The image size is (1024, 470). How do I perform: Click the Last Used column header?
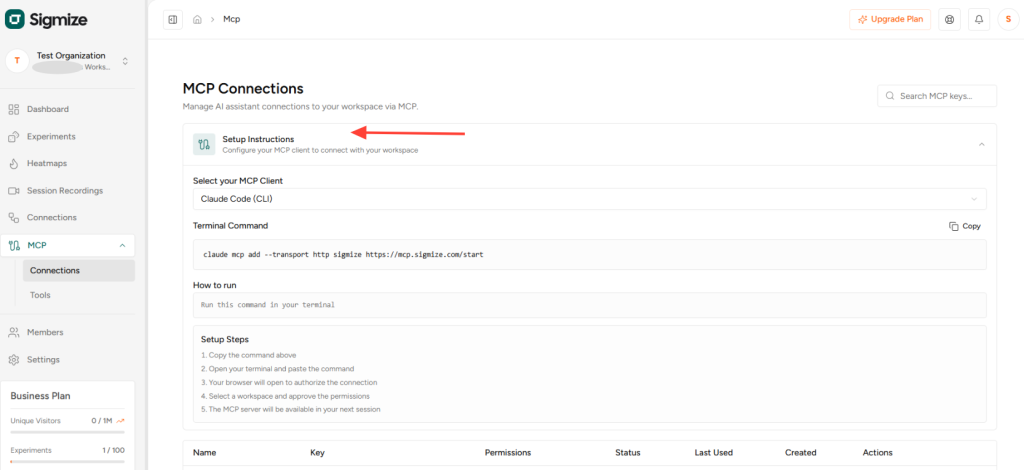coord(714,452)
